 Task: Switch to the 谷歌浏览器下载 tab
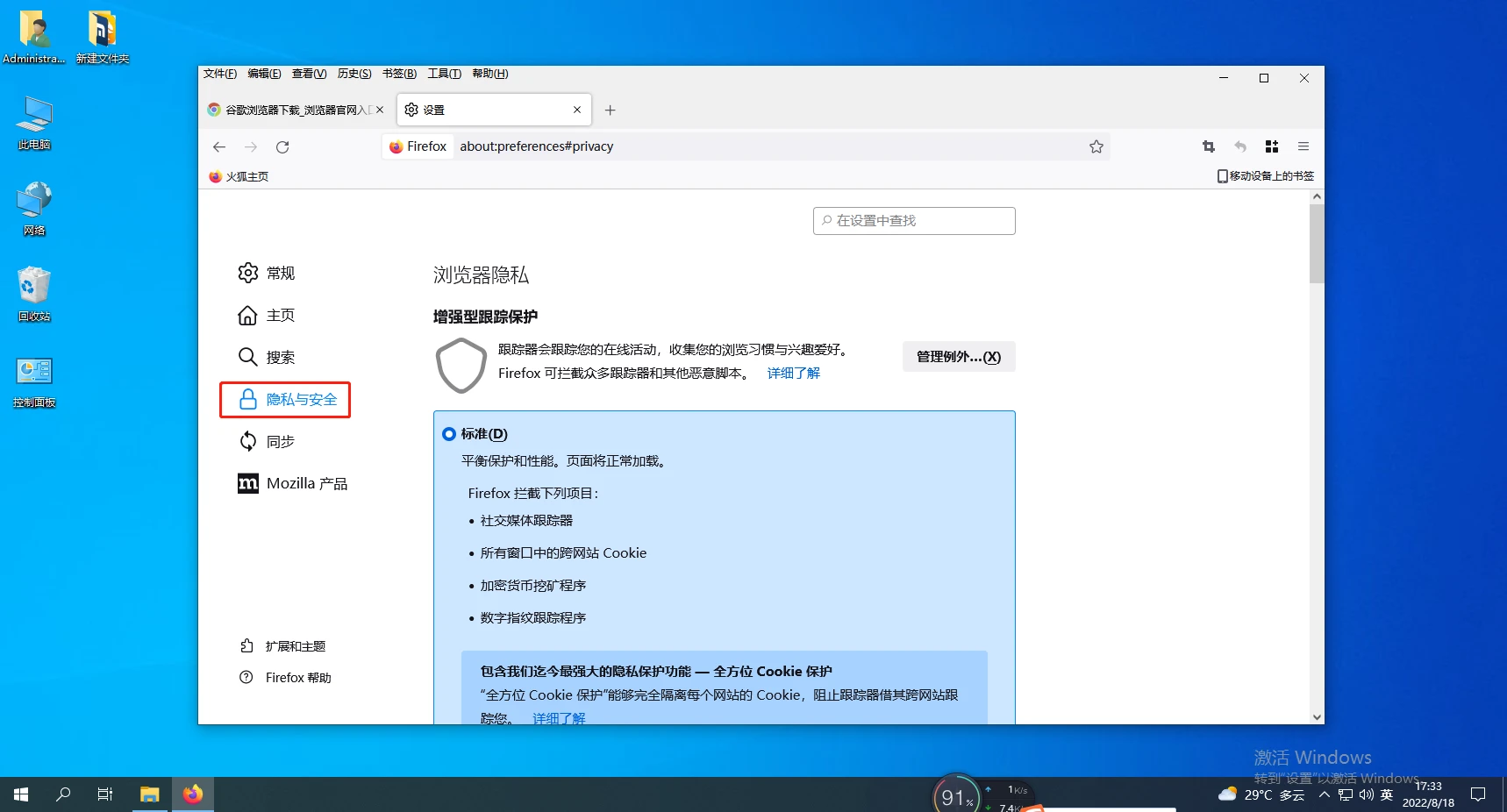coord(296,110)
